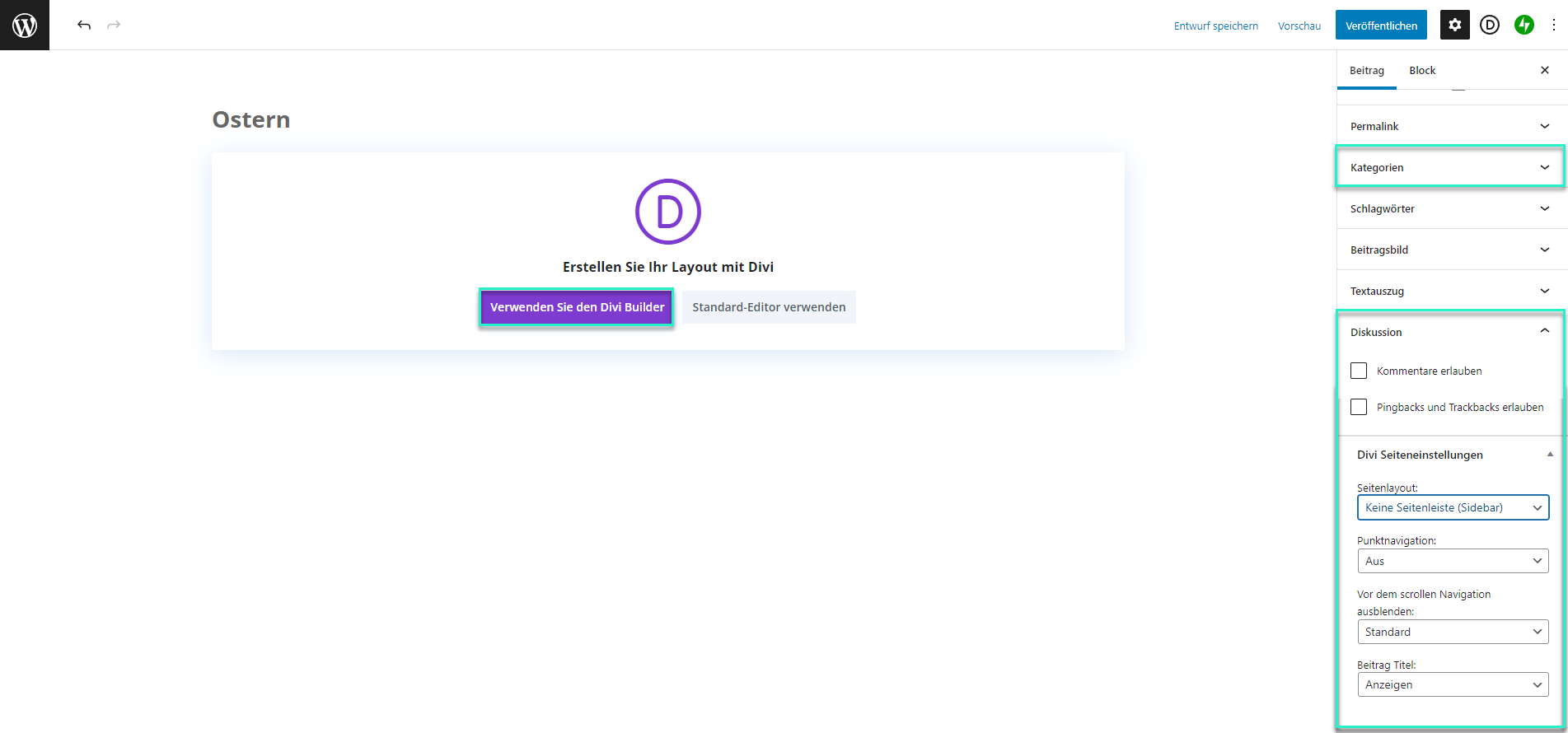This screenshot has height=733, width=1568.
Task: Click the redo arrow icon
Action: click(114, 25)
